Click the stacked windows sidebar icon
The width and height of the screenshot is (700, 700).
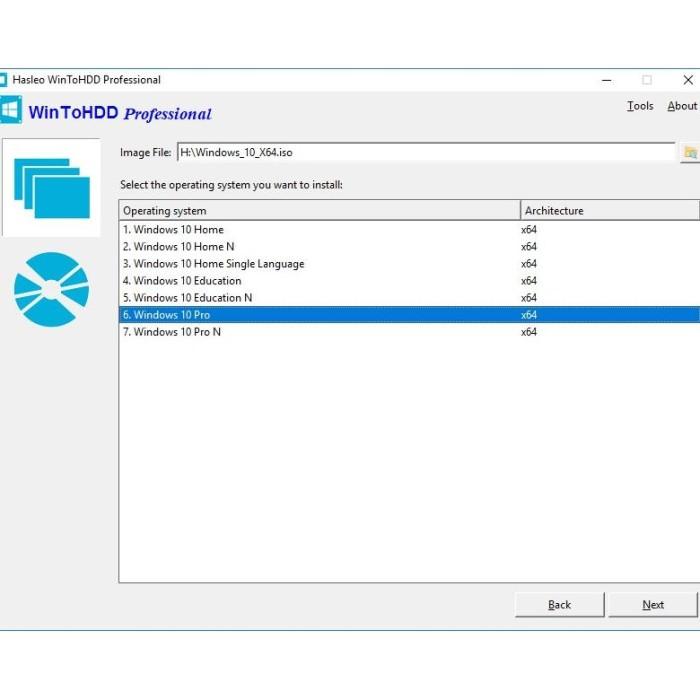tap(51, 188)
